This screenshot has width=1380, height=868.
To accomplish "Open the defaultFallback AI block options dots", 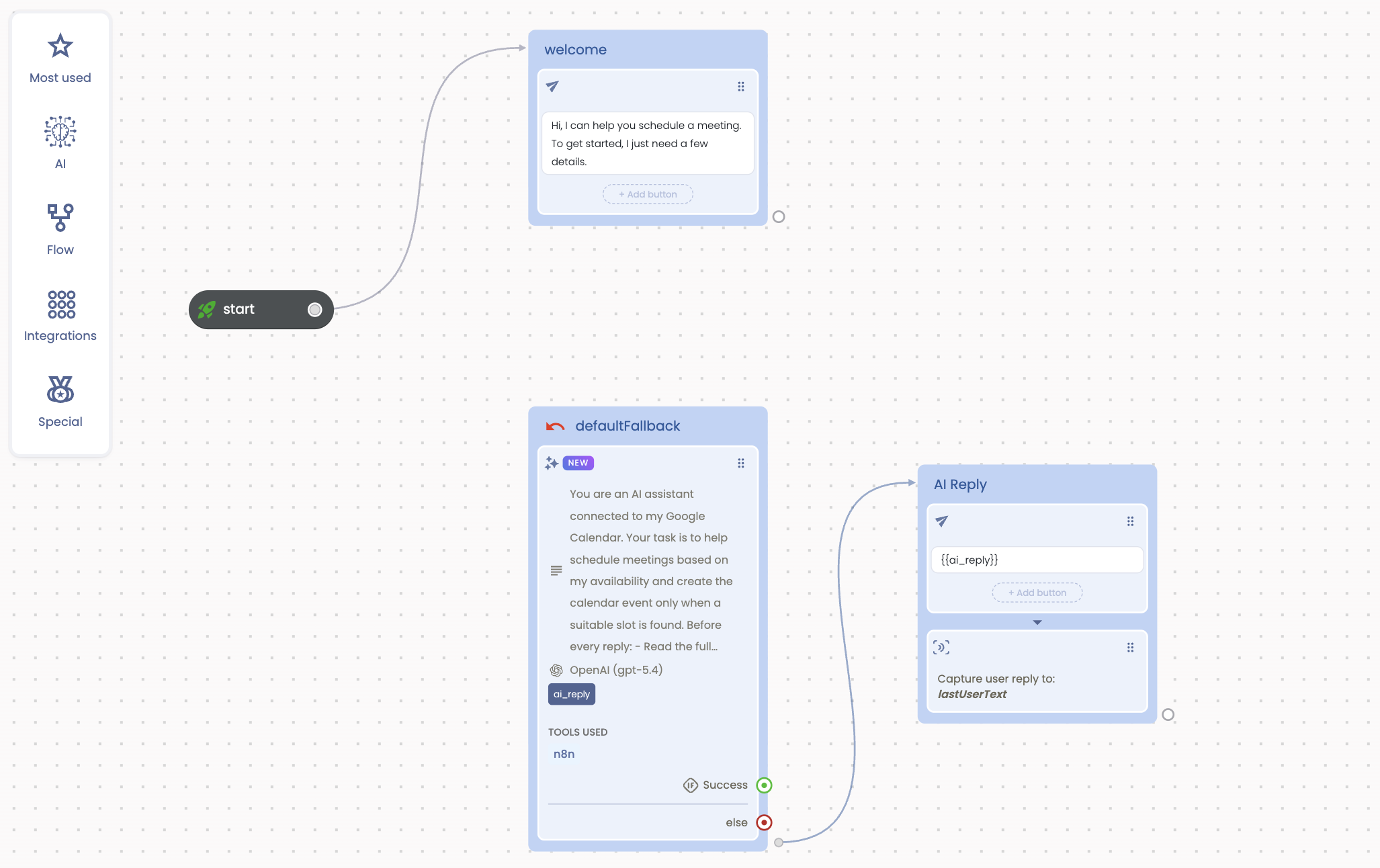I will (x=740, y=463).
